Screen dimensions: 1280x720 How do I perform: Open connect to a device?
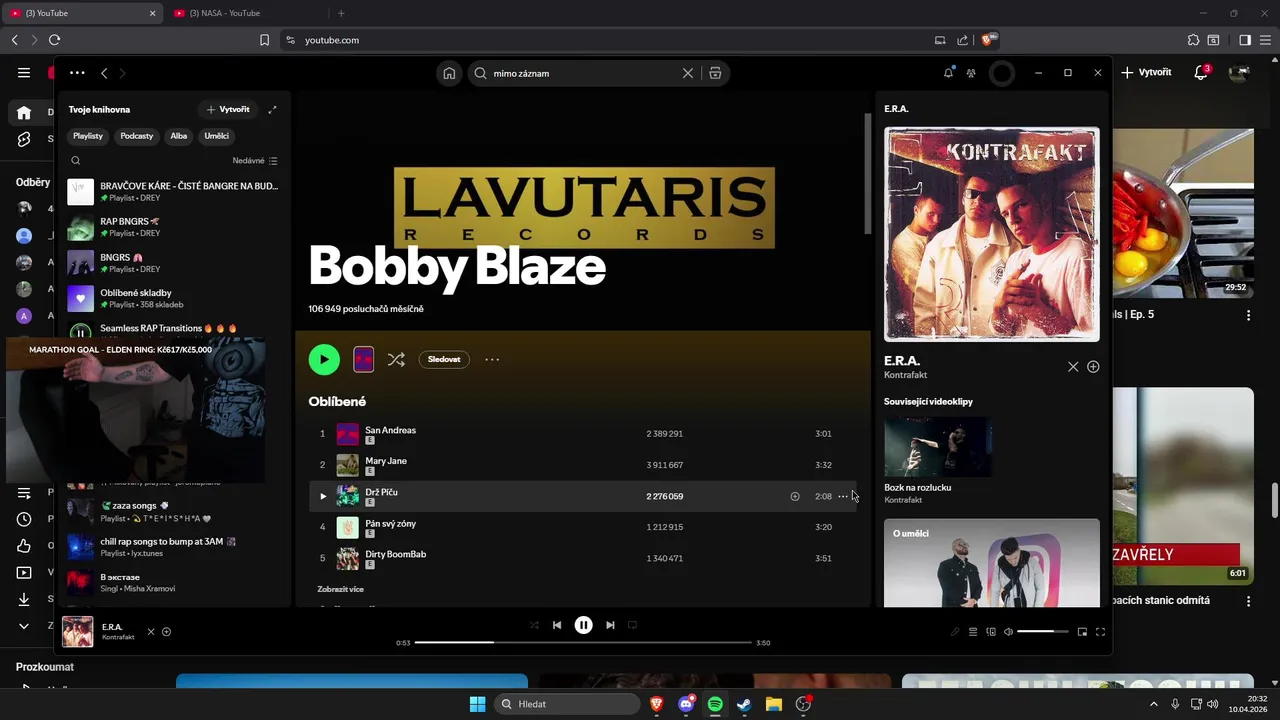(991, 632)
